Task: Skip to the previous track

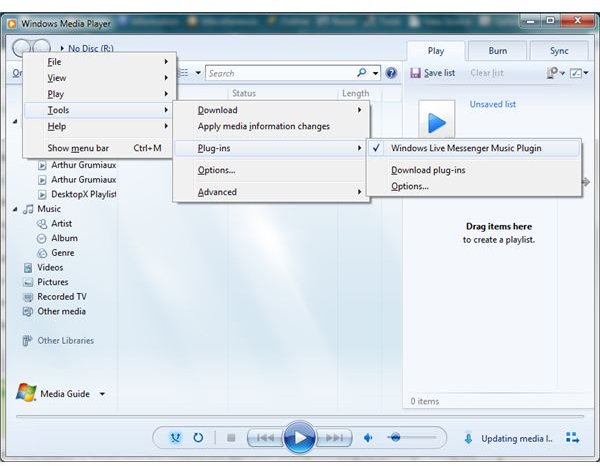Action: (266, 437)
